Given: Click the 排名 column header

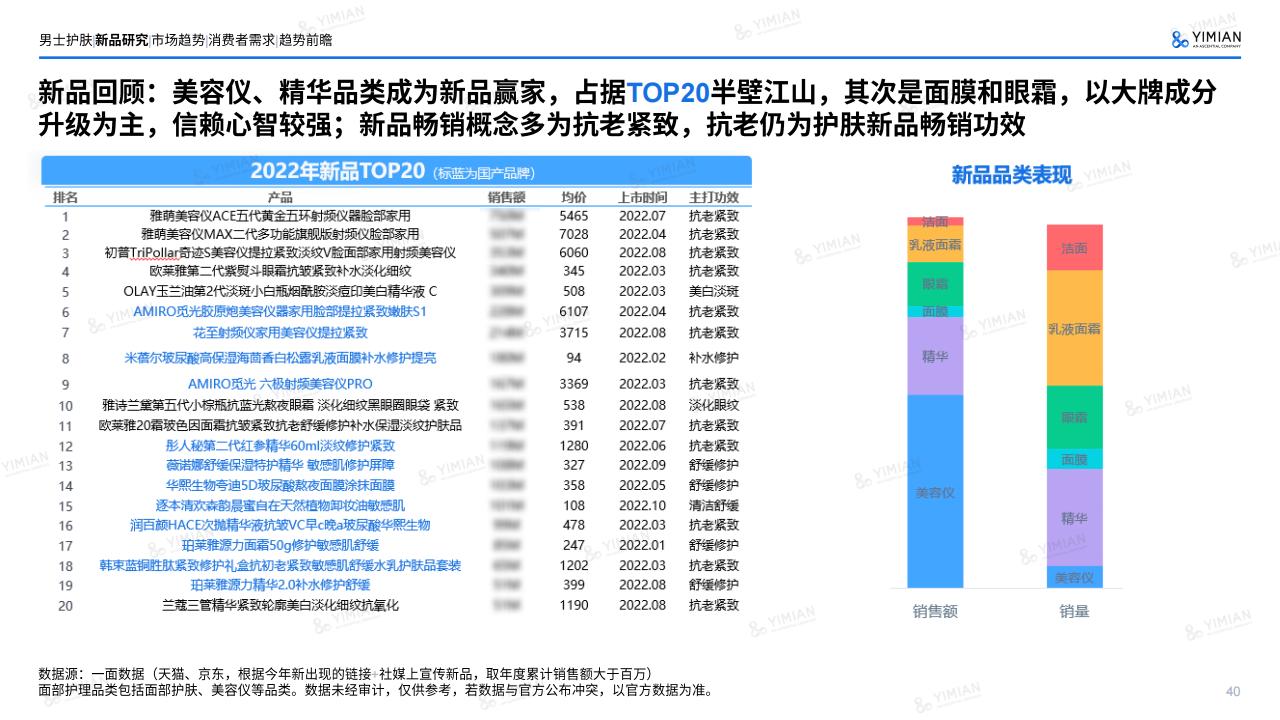Looking at the screenshot, I should coord(66,196).
